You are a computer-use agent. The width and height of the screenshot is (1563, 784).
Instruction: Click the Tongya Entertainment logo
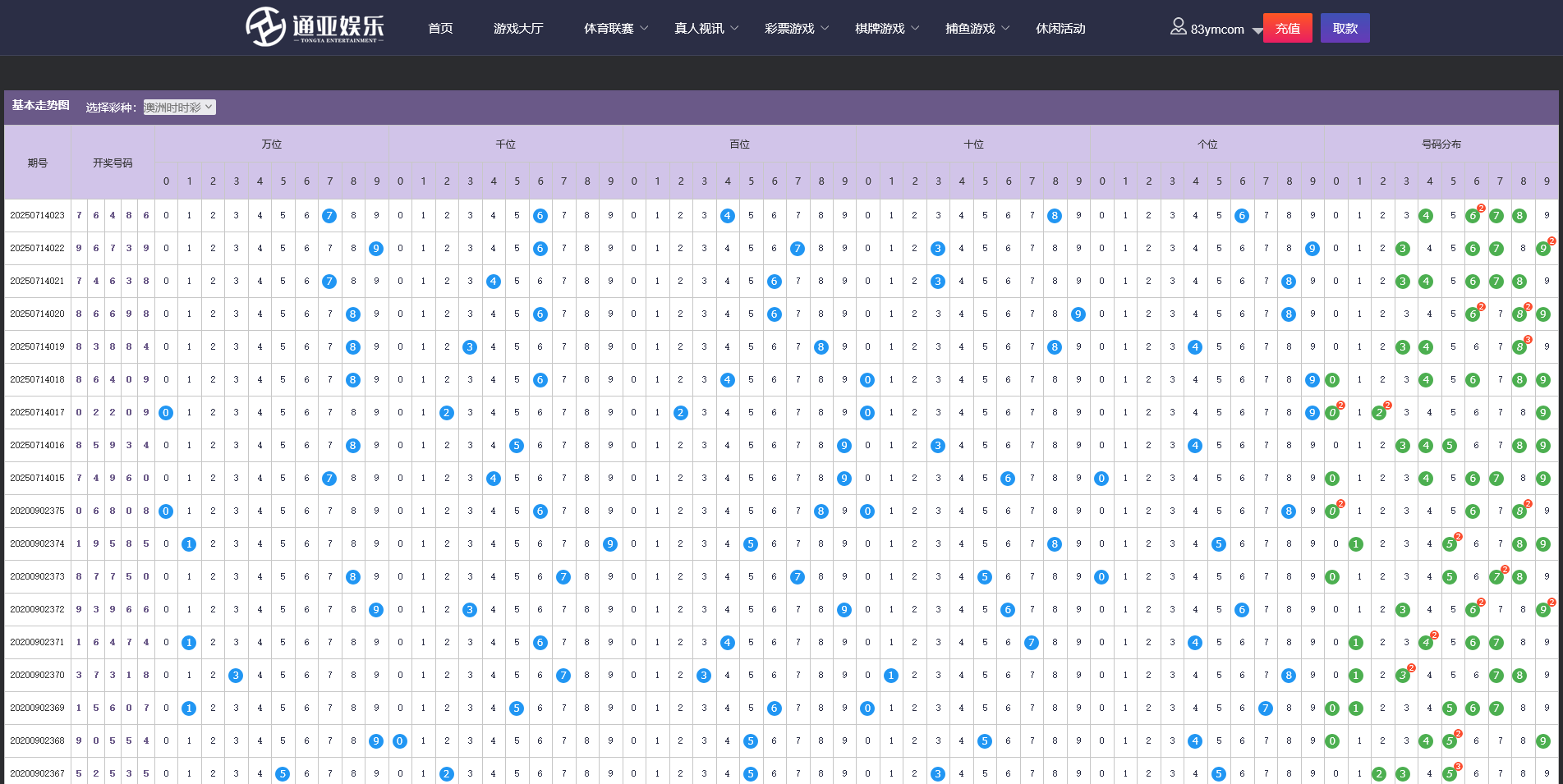315,27
